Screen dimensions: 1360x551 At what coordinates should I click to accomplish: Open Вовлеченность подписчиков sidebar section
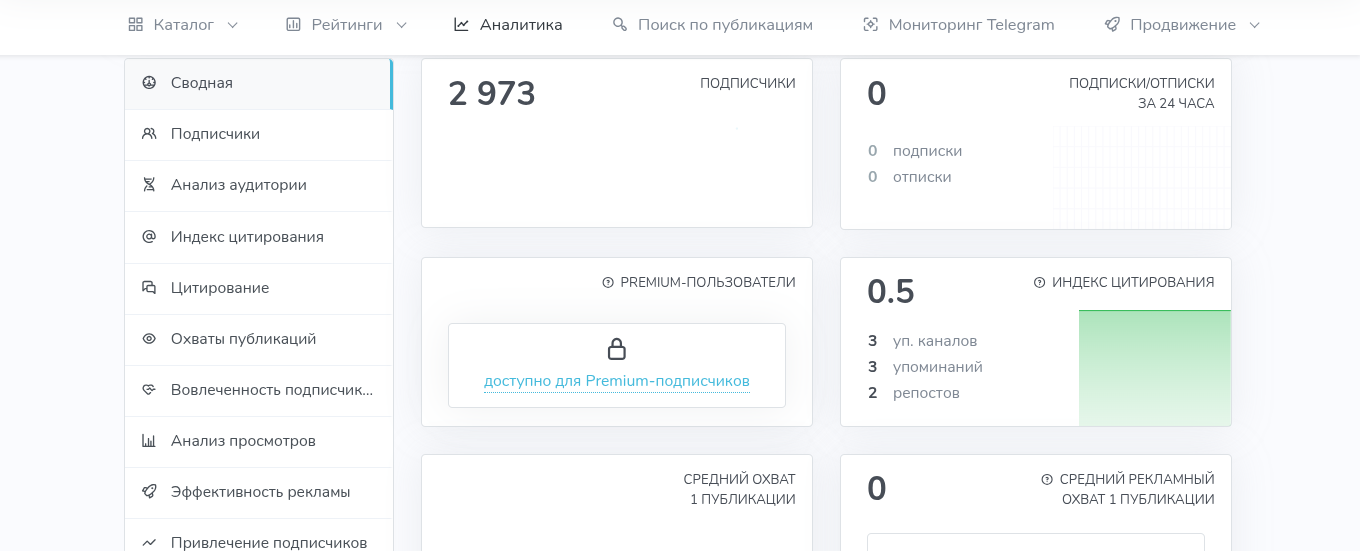[x=258, y=390]
